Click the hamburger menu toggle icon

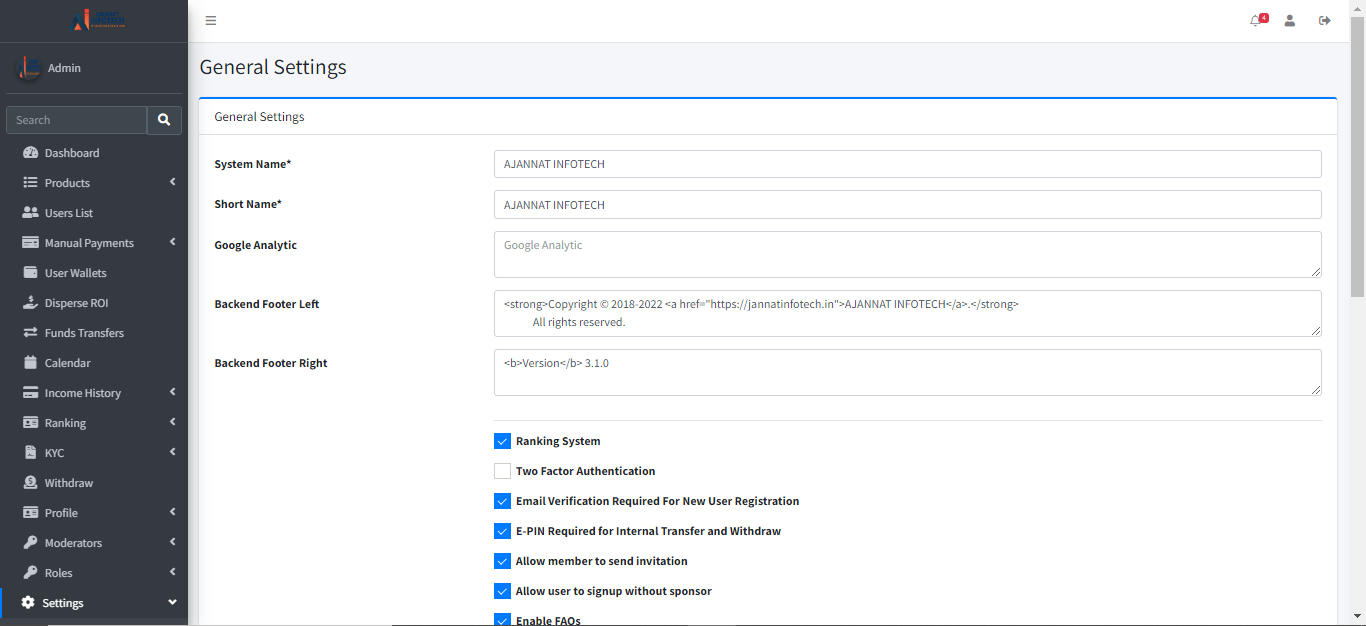[210, 21]
